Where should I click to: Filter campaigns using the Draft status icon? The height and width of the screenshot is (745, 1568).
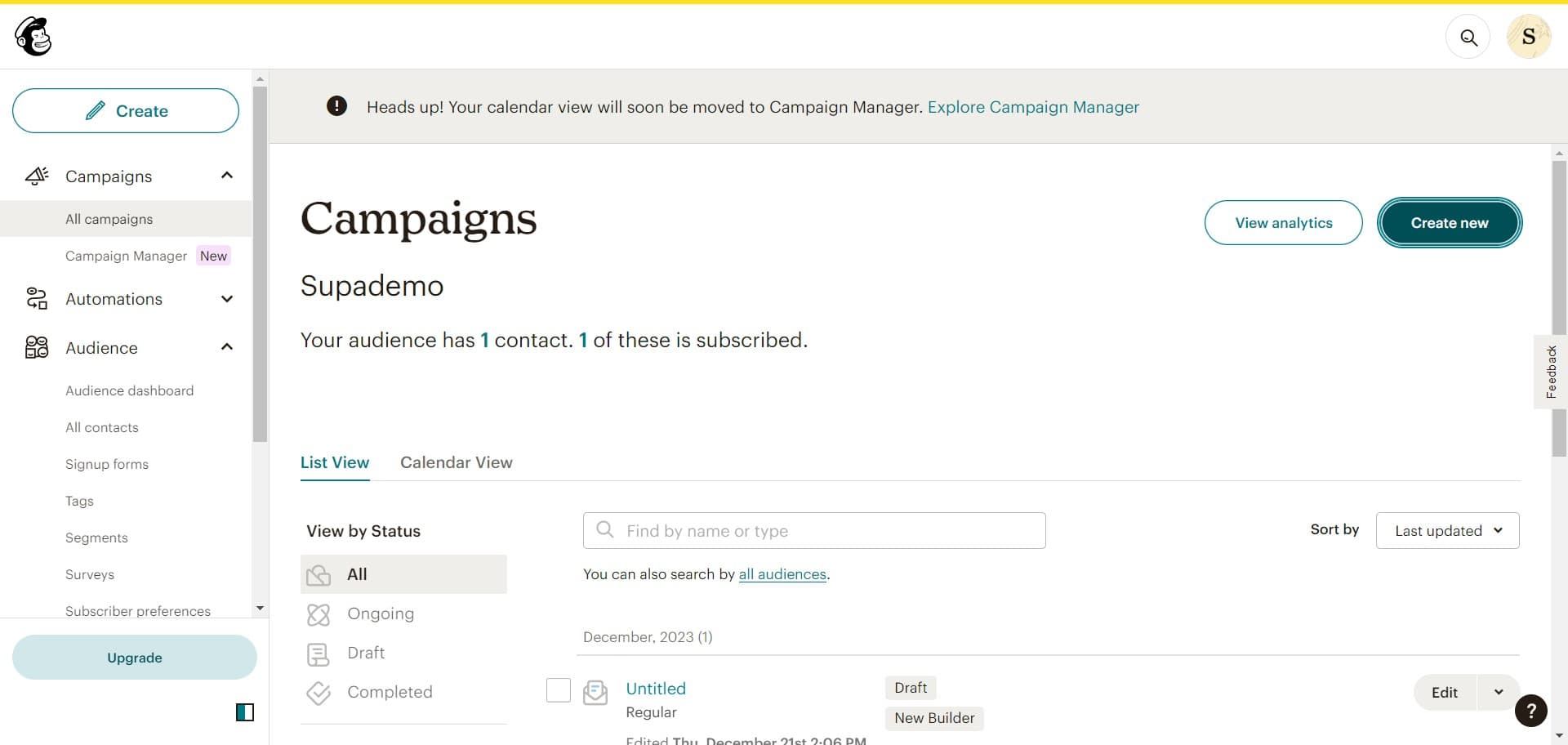[x=318, y=653]
